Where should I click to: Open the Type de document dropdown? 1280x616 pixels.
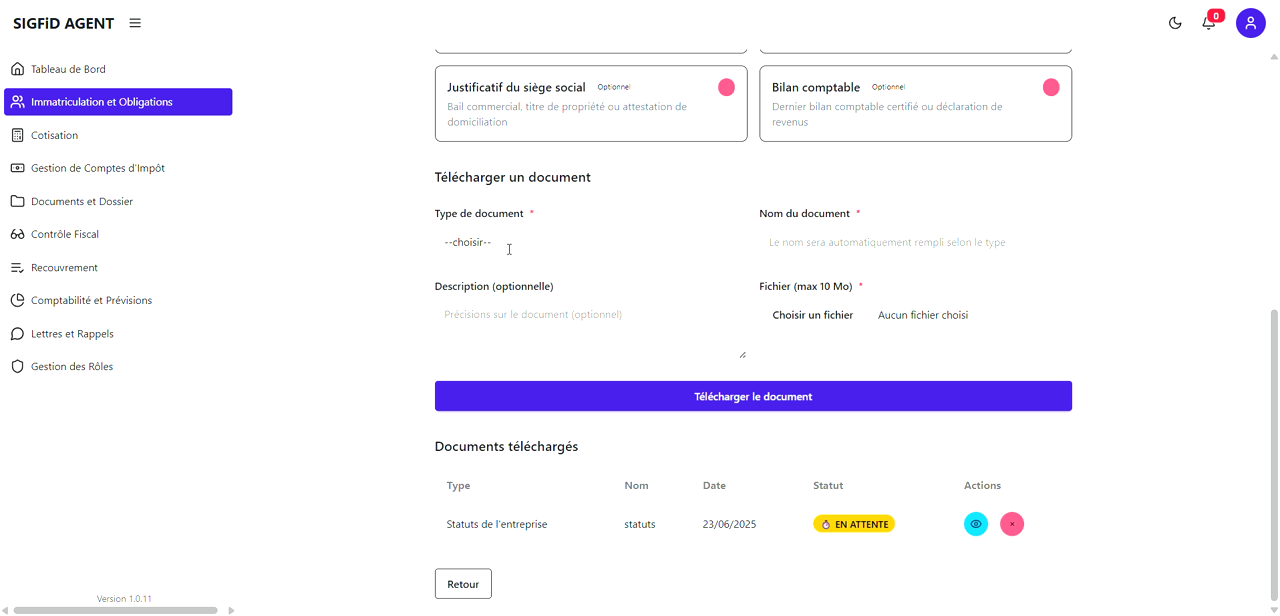pos(590,242)
